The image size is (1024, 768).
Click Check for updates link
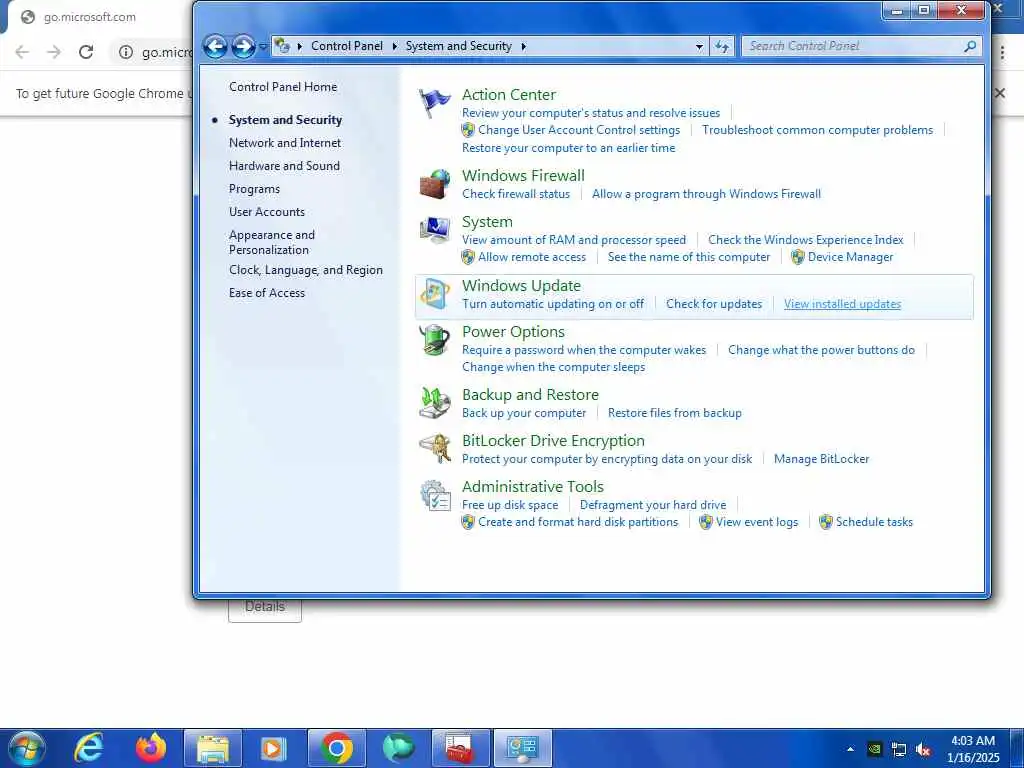[x=714, y=304]
